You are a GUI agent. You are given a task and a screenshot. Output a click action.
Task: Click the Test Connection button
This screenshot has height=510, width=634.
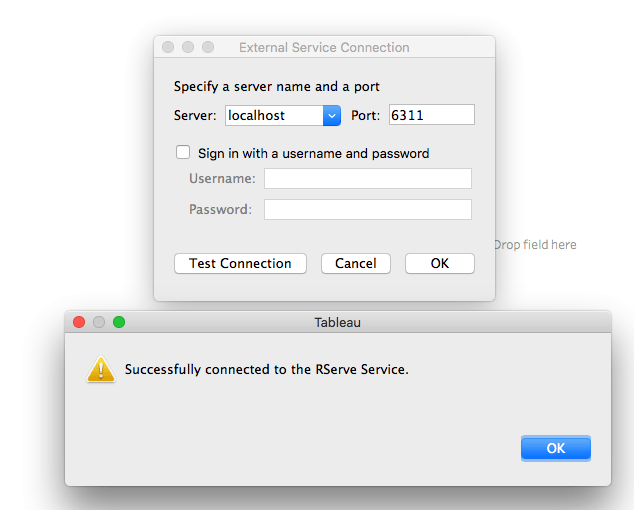tap(240, 264)
